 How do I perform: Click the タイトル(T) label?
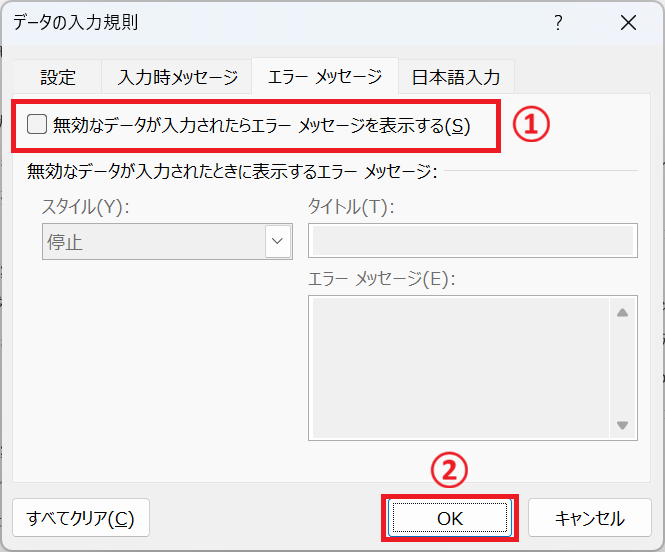[x=351, y=207]
